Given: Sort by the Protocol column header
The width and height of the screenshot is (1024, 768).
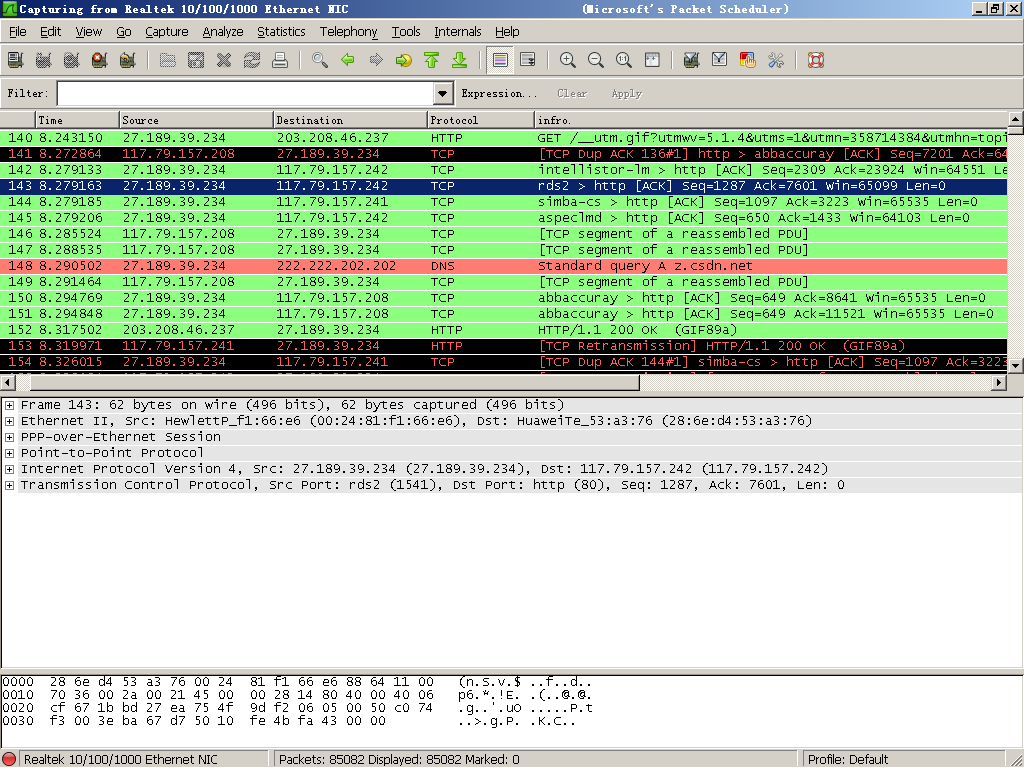Looking at the screenshot, I should [x=481, y=120].
